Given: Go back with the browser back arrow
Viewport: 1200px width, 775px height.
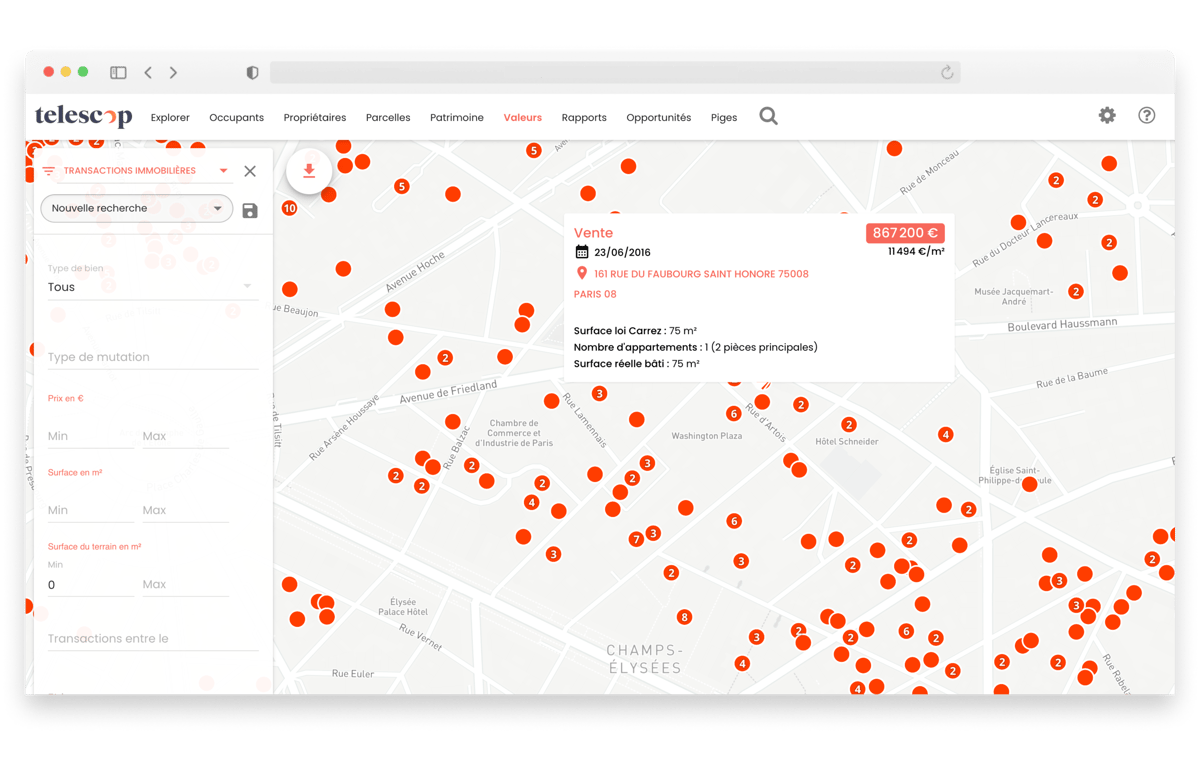Looking at the screenshot, I should 148,72.
